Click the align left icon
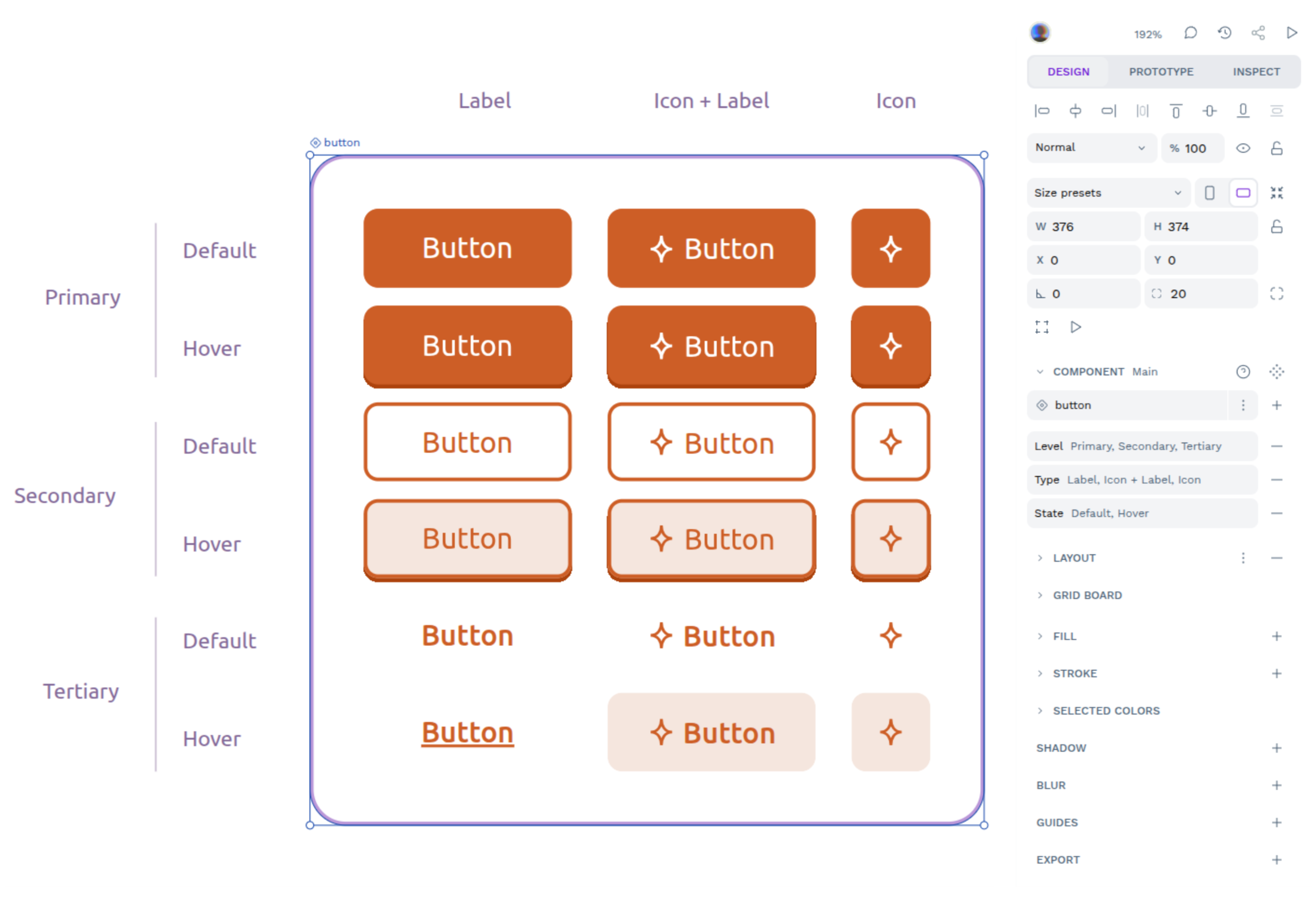The width and height of the screenshot is (1316, 898). (1042, 111)
